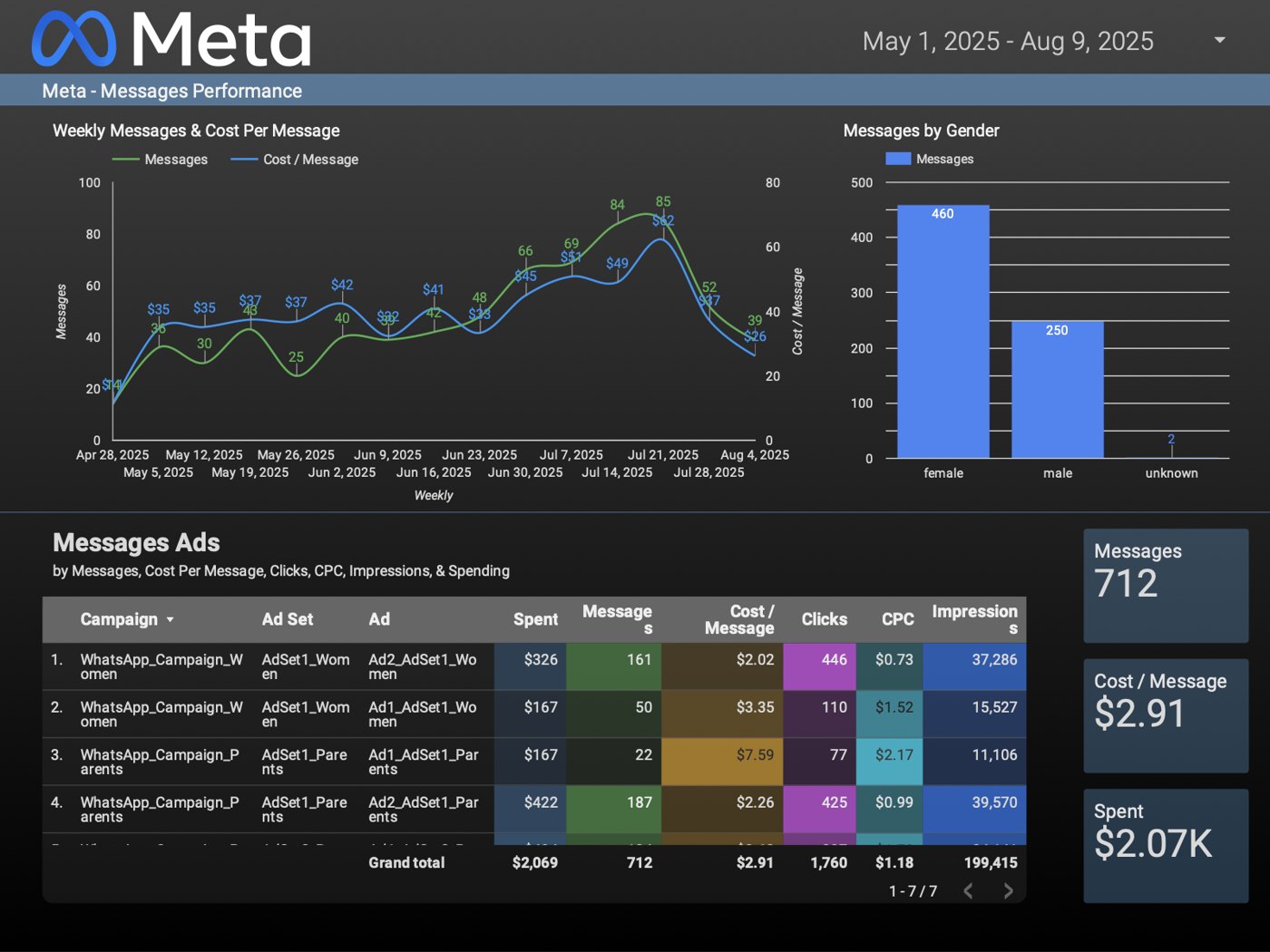Go to next table page arrow
The height and width of the screenshot is (952, 1270).
pos(1008,891)
